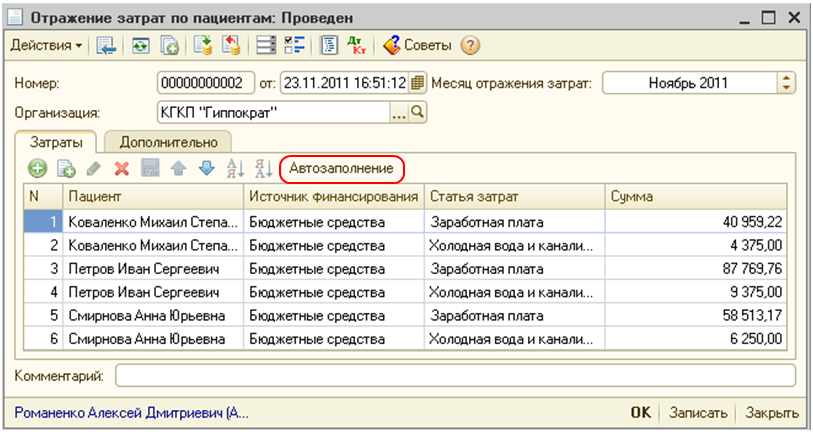Viewport: 813px width, 432px height.
Task: Move row up with the up arrow icon
Action: [x=179, y=169]
